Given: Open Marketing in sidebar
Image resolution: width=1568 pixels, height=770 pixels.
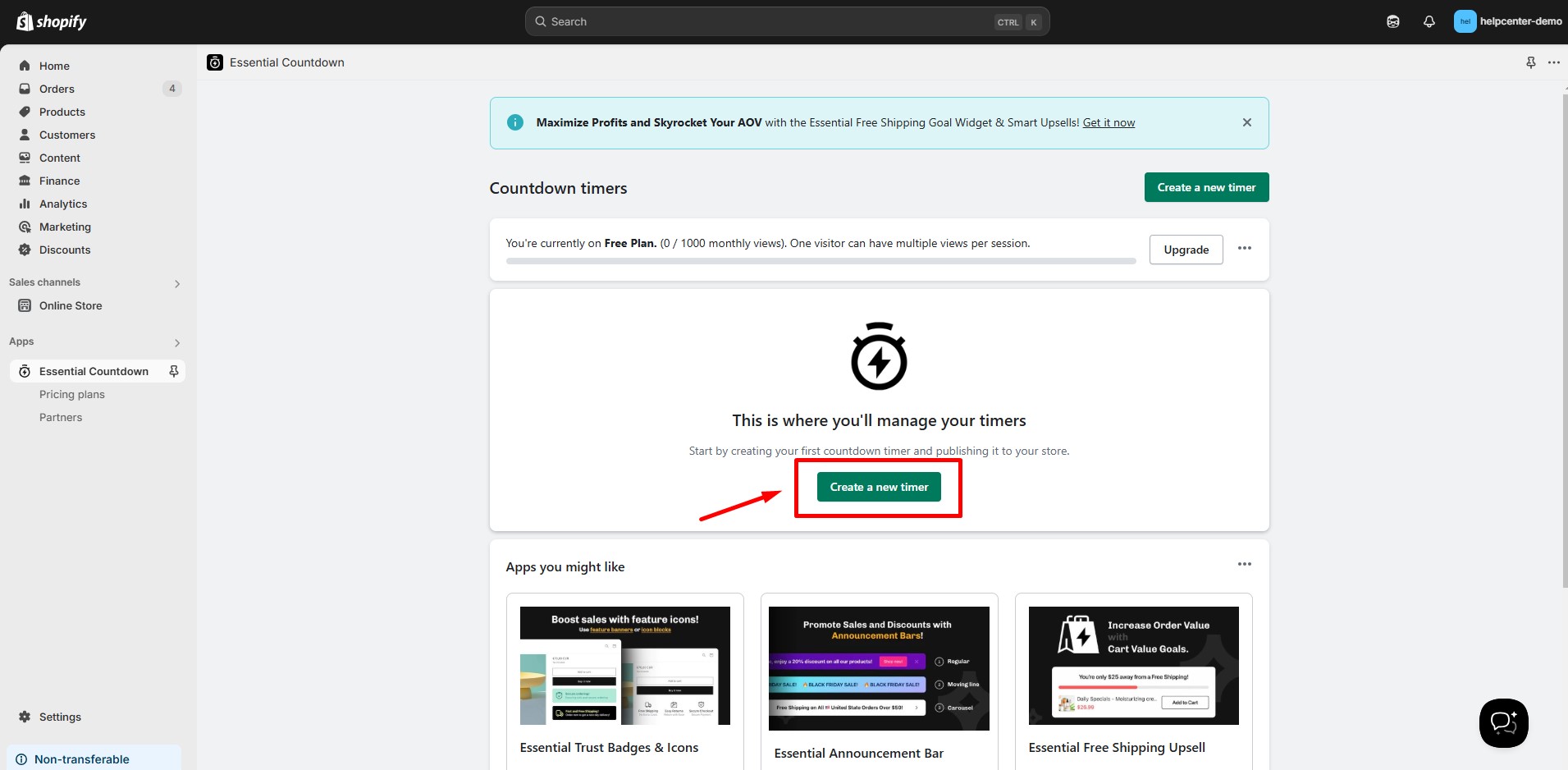Looking at the screenshot, I should tap(65, 227).
